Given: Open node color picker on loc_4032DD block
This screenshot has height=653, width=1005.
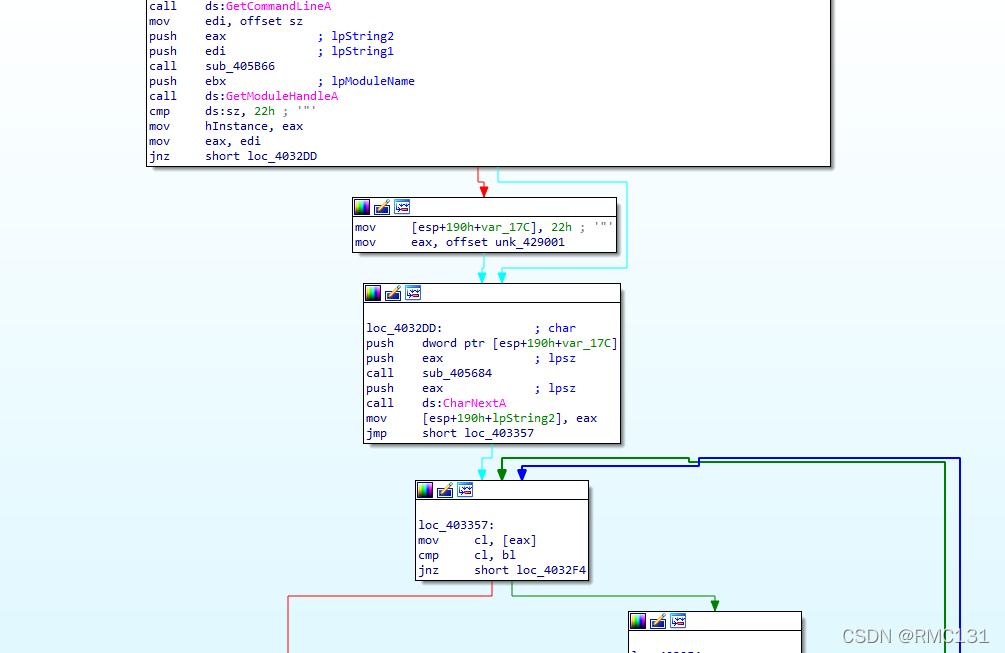Looking at the screenshot, I should (x=373, y=293).
